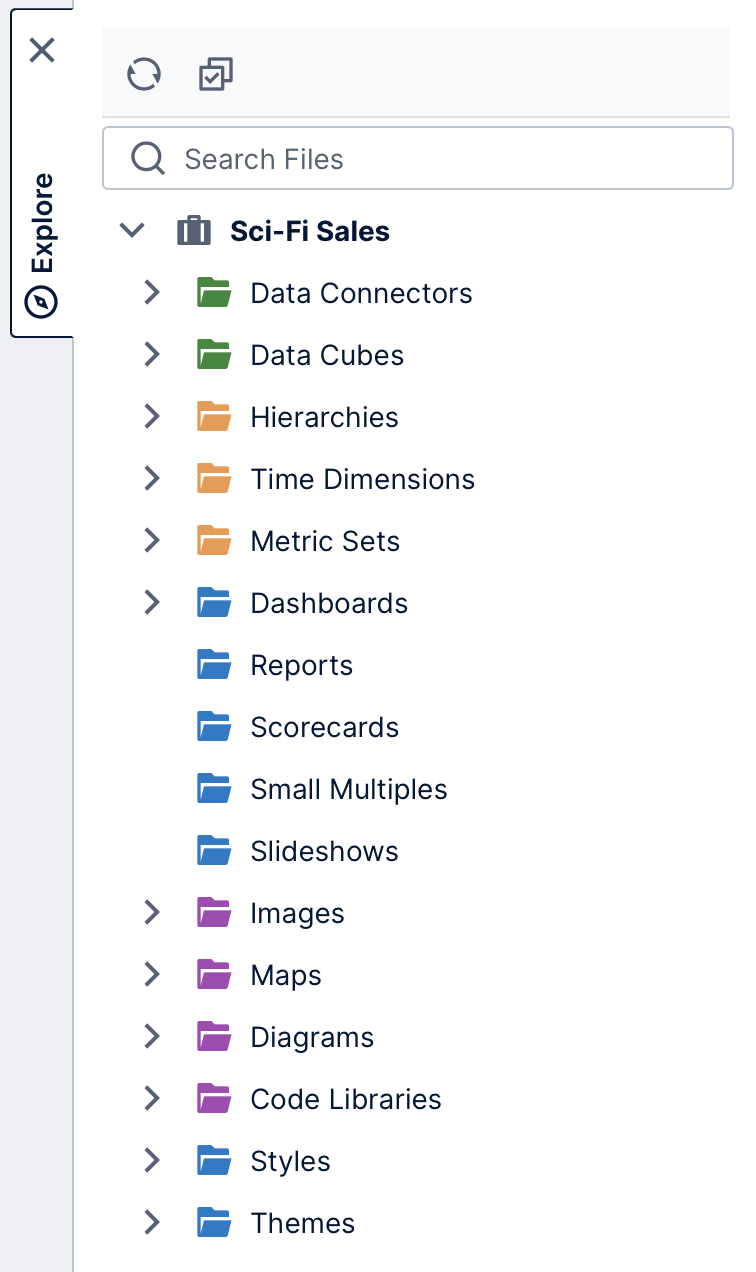Expand the Themes folder chevron
Screen dimensions: 756x1272
(152, 1223)
